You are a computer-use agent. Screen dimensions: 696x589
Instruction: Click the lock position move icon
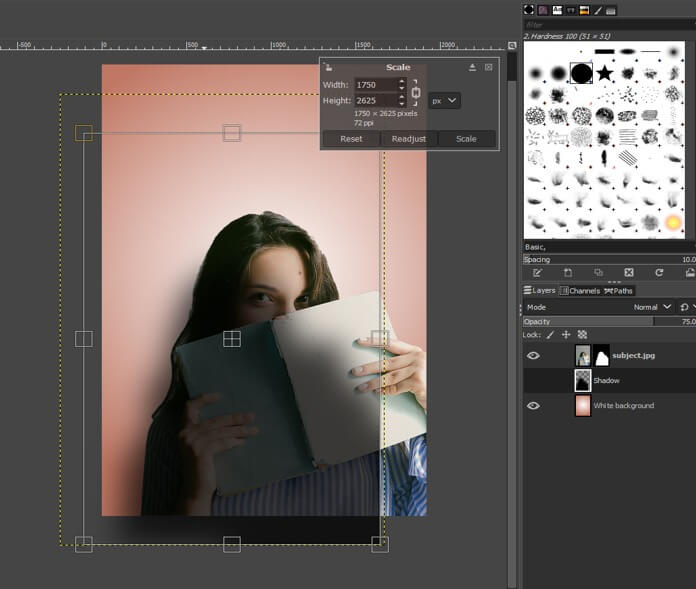click(x=566, y=334)
